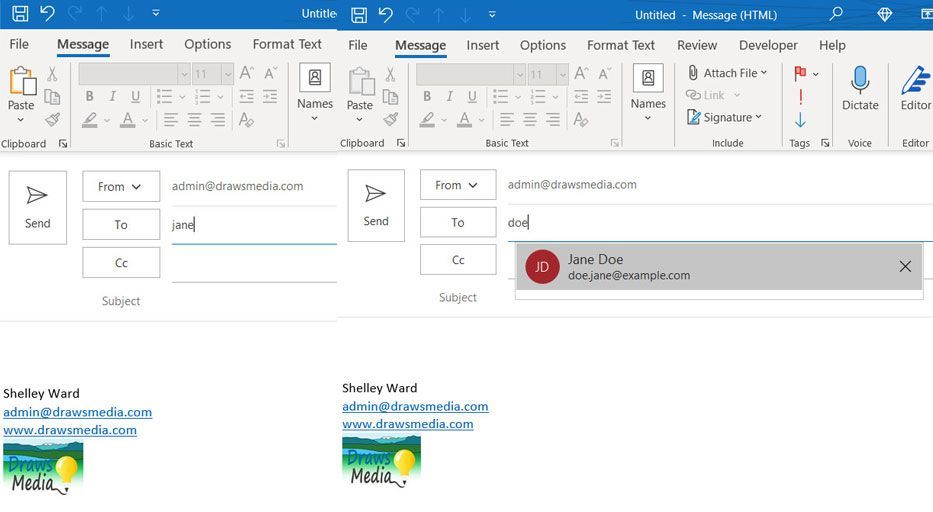The height and width of the screenshot is (512, 933).
Task: Click Cc button in left window
Action: tap(121, 263)
